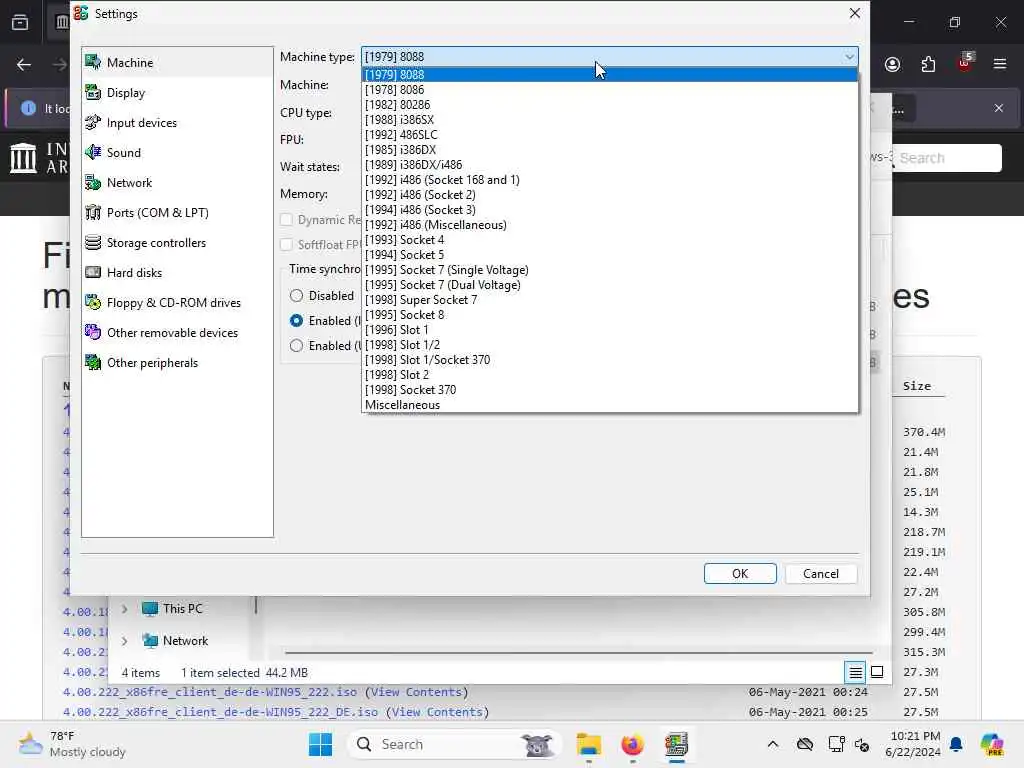Select [1992] i486 (Socket 2) entry
Viewport: 1024px width, 768px height.
click(x=610, y=195)
